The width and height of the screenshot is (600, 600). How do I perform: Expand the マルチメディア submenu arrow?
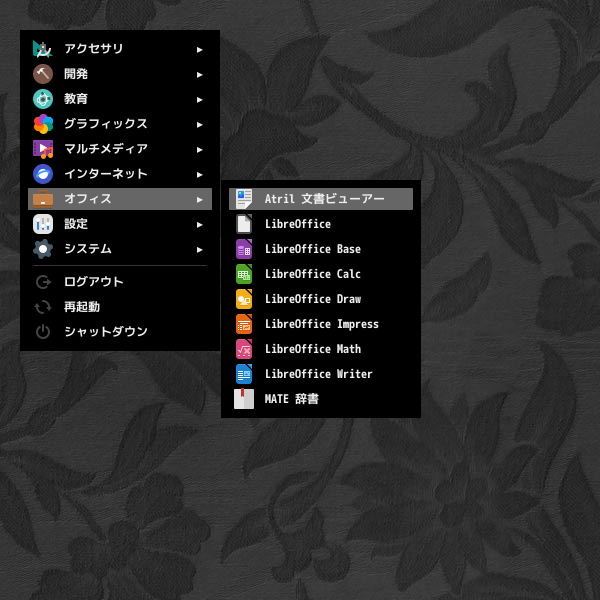click(x=199, y=150)
